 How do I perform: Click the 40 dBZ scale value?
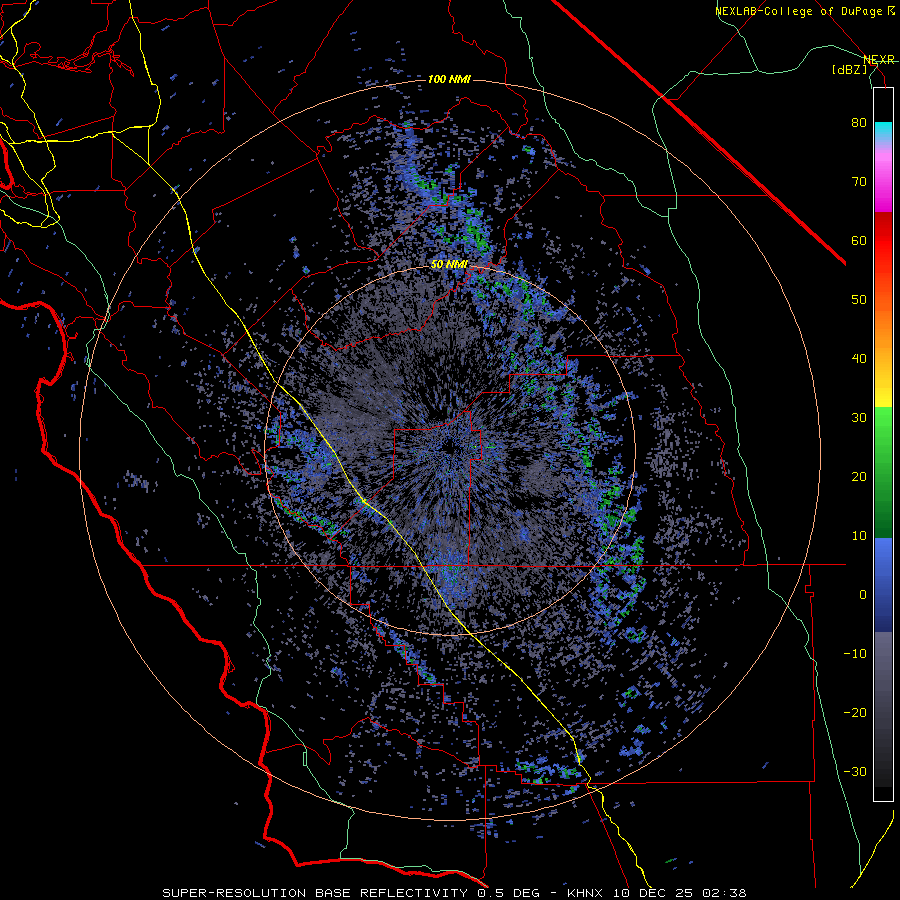pyautogui.click(x=859, y=359)
